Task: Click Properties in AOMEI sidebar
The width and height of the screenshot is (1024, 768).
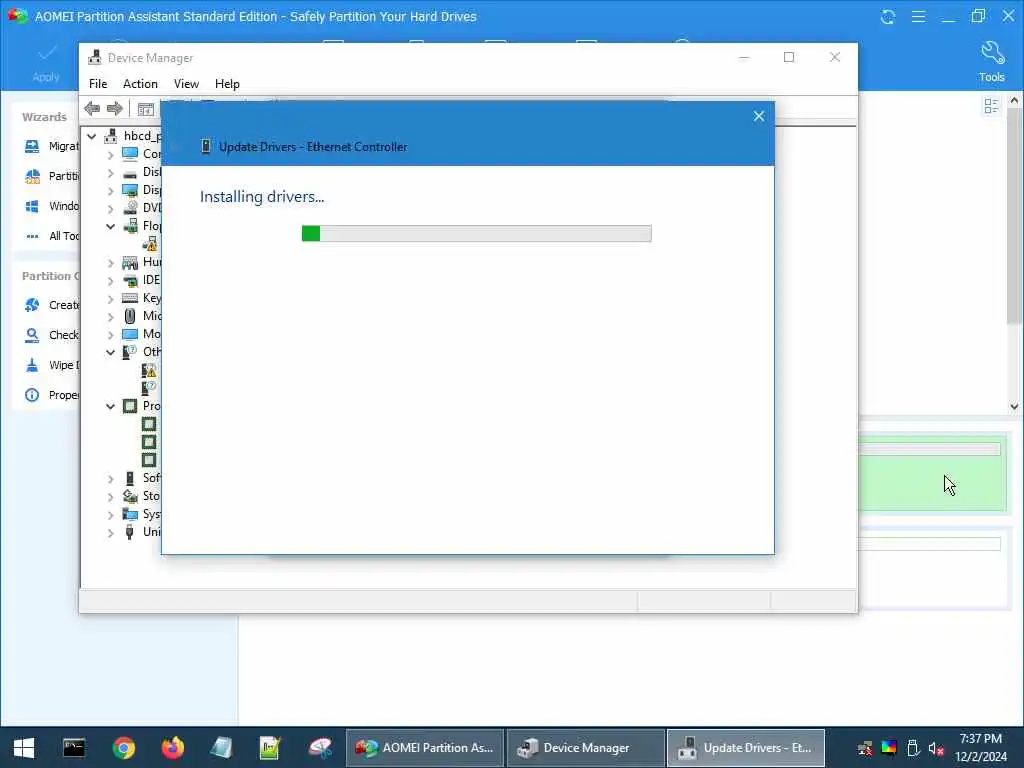Action: coord(51,395)
